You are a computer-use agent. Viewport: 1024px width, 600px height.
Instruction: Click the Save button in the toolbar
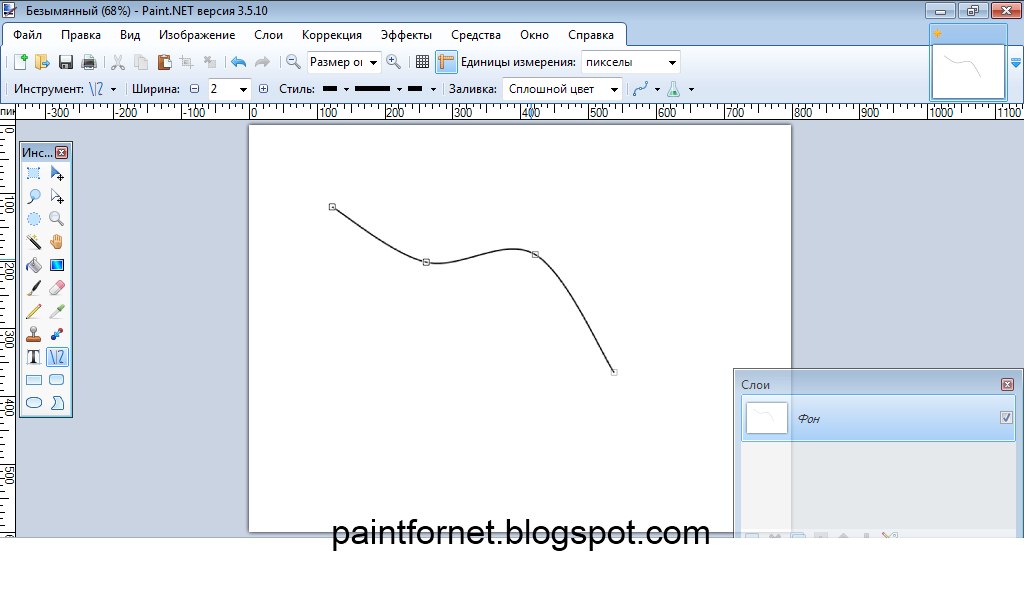66,61
